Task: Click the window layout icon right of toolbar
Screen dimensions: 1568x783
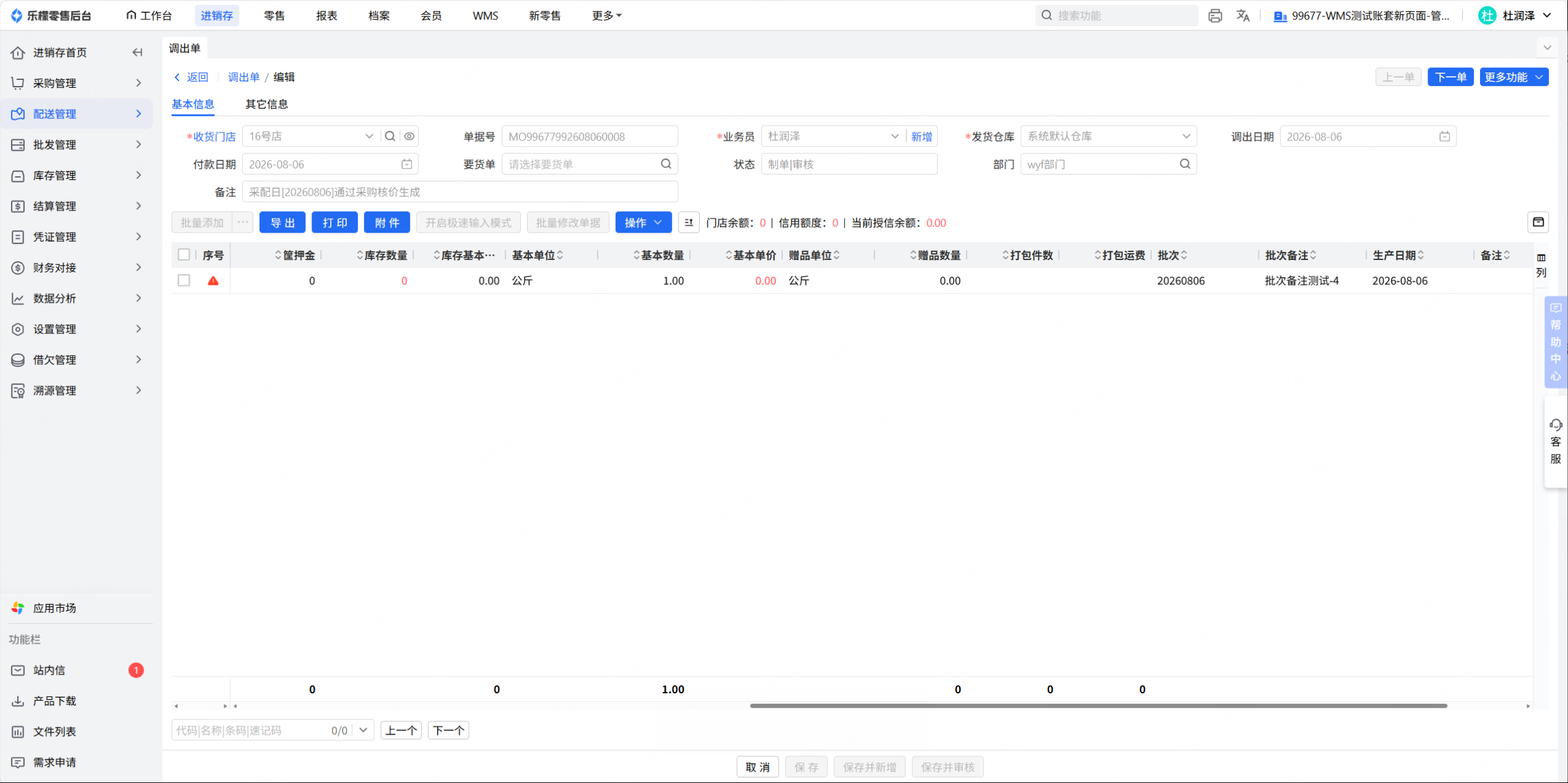Action: [1538, 222]
